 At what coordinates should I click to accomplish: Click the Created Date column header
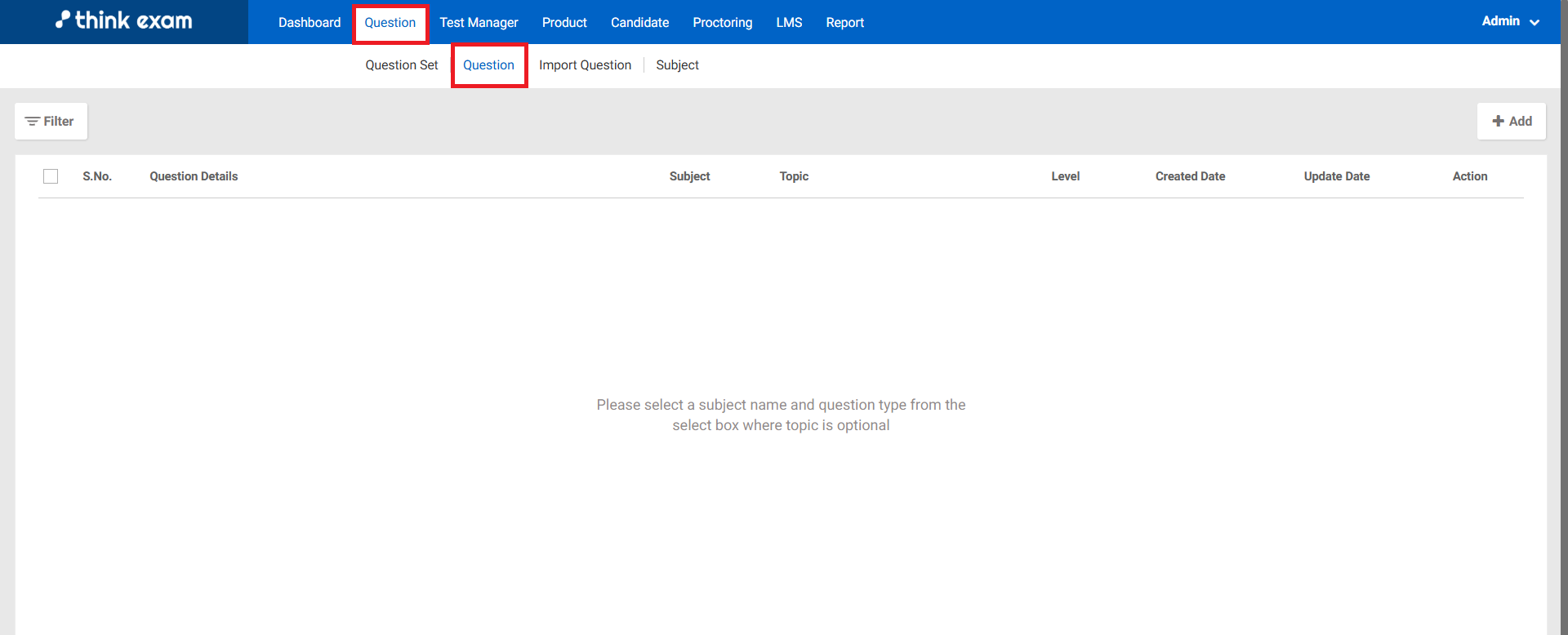click(1190, 176)
